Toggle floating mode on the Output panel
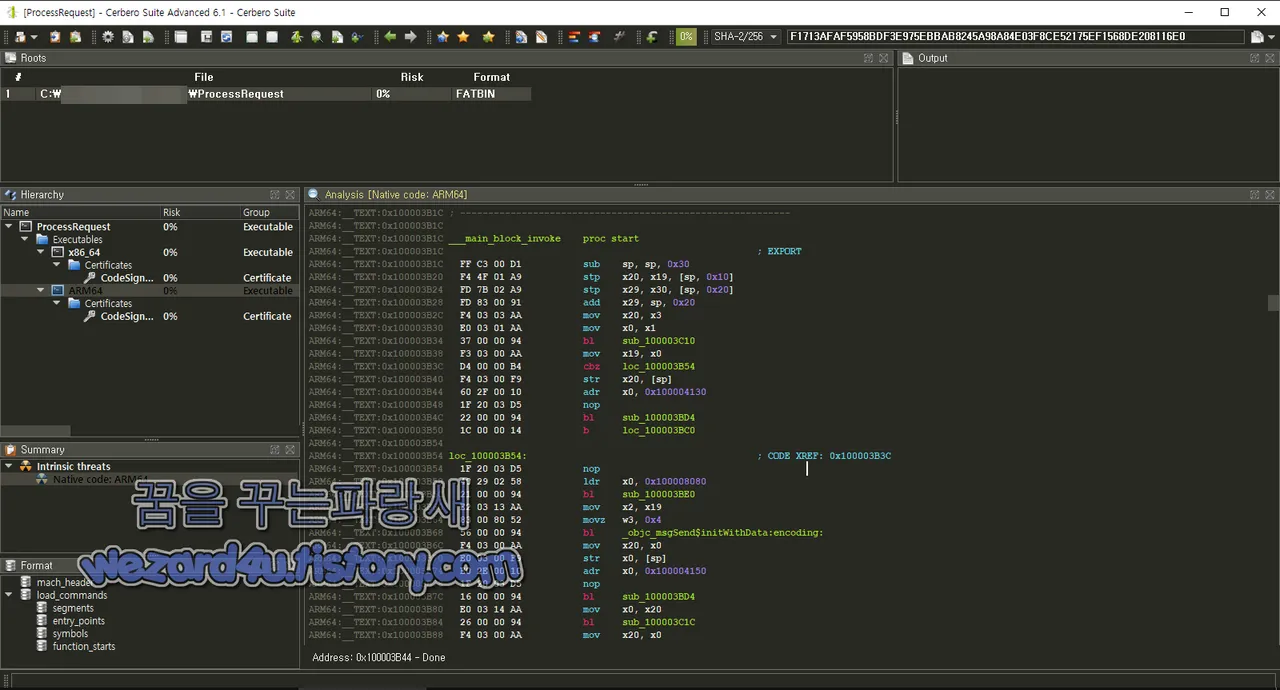This screenshot has height=690, width=1280. (x=1254, y=58)
